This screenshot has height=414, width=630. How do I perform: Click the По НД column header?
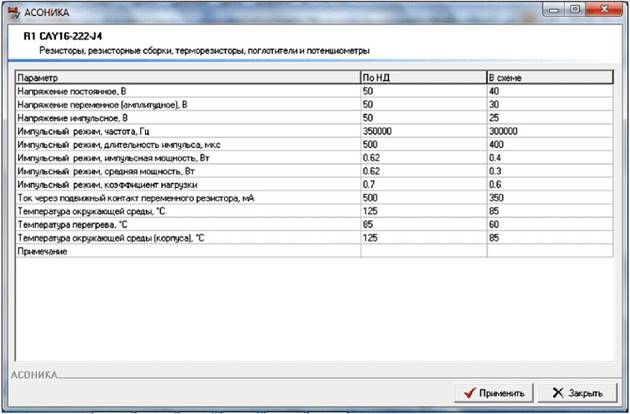pyautogui.click(x=422, y=77)
